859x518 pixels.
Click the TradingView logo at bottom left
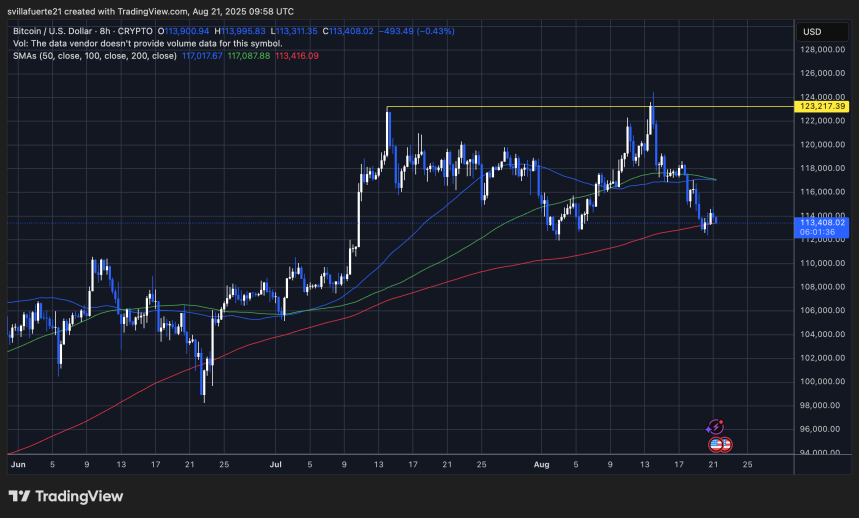click(66, 496)
